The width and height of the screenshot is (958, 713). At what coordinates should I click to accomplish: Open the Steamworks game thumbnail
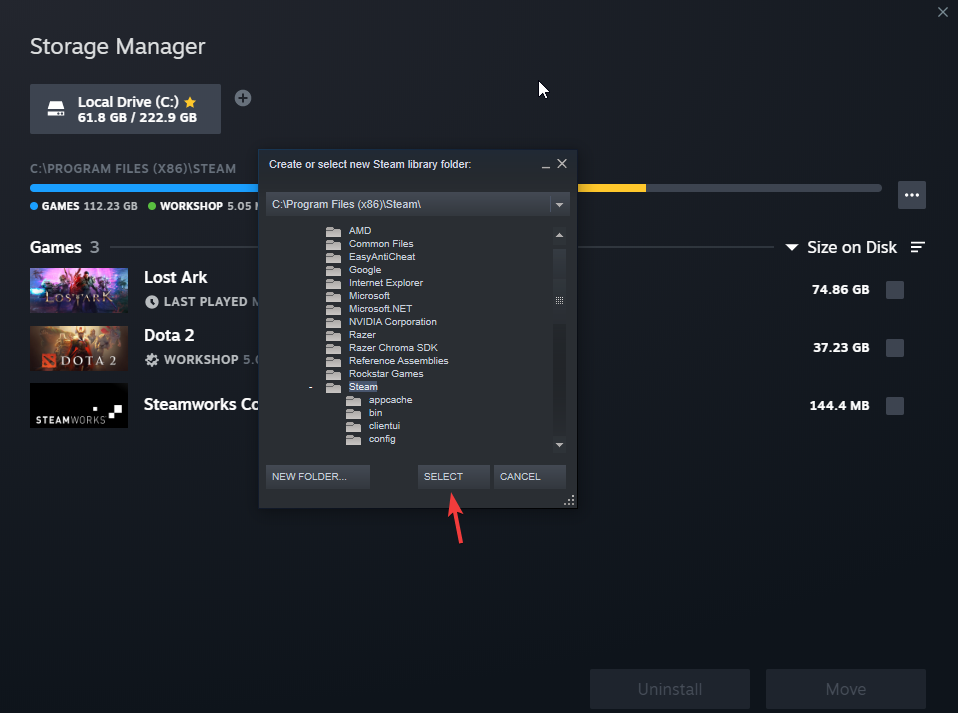tap(79, 406)
